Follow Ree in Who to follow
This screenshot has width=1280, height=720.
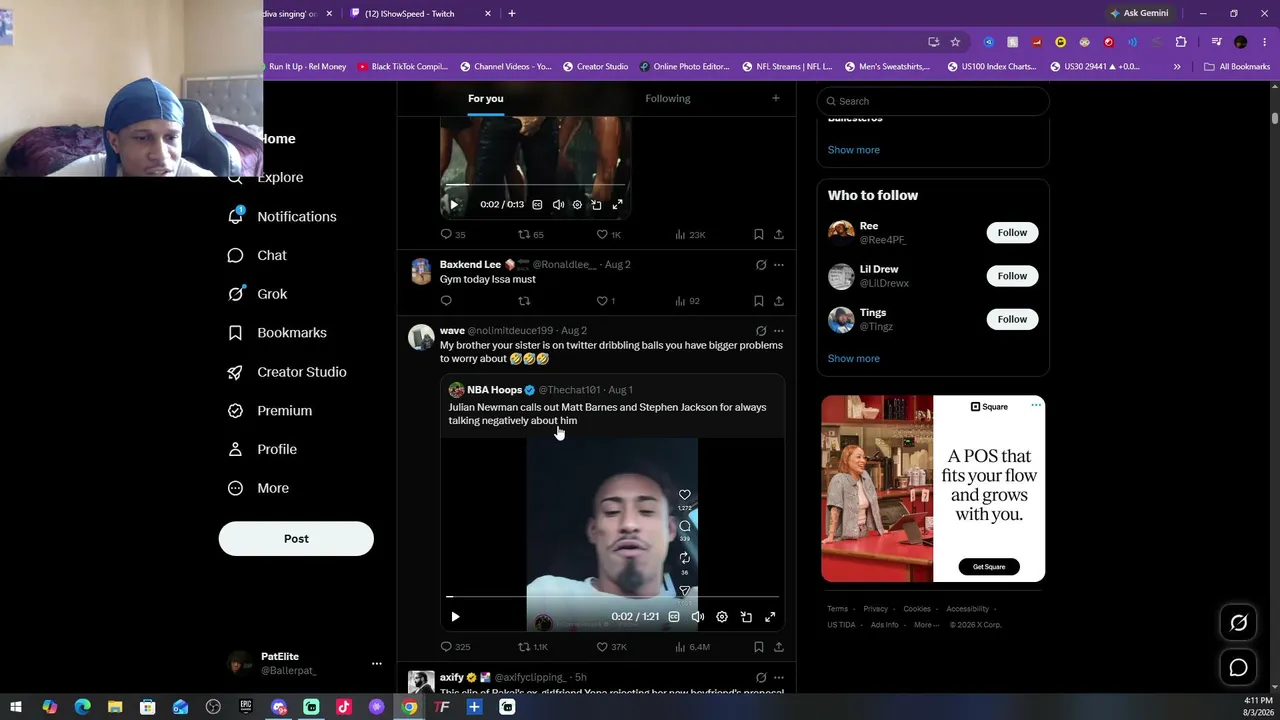pos(1012,233)
